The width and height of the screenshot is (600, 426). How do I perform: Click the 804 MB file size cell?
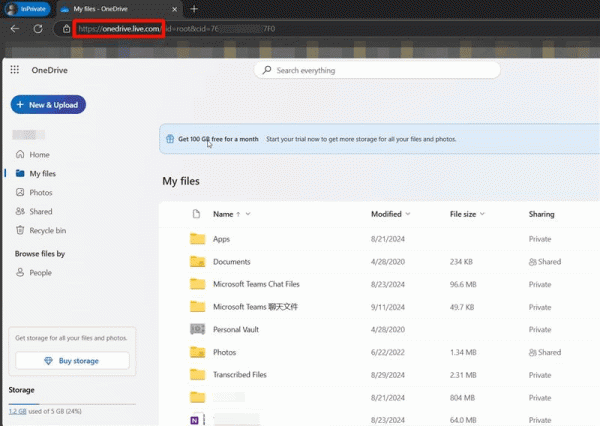pos(462,398)
